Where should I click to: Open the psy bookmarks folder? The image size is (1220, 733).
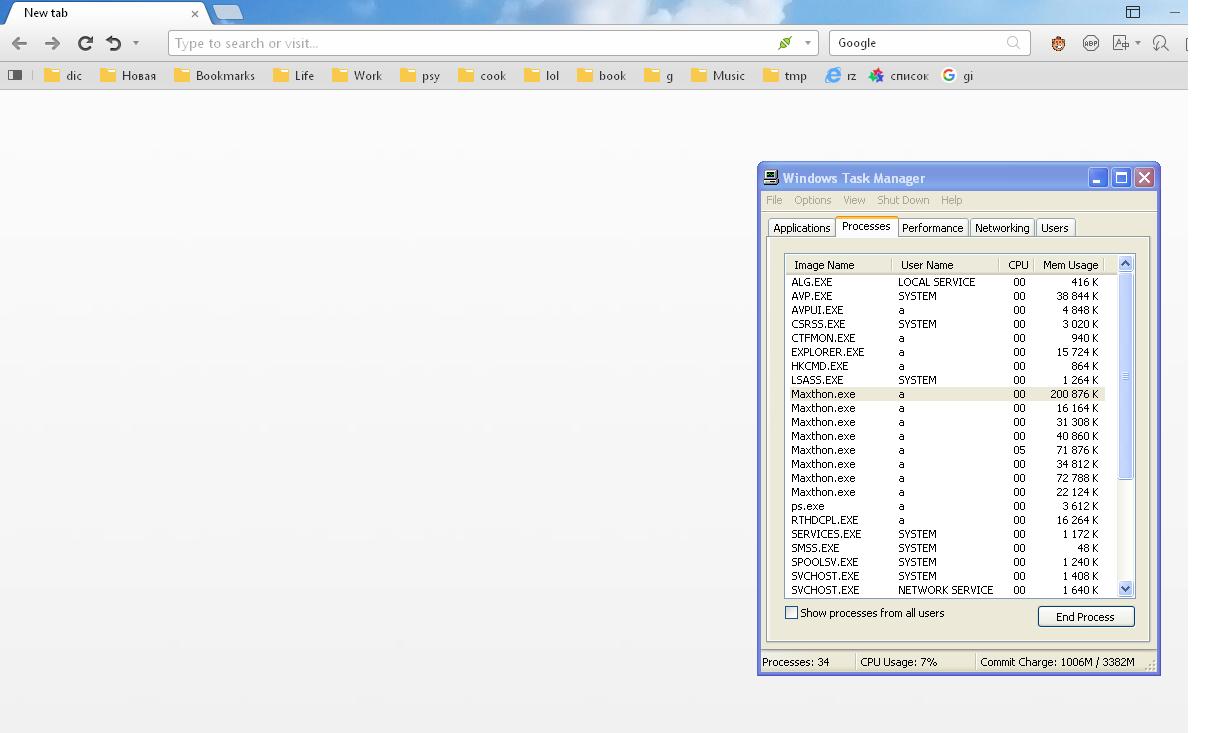(x=420, y=75)
